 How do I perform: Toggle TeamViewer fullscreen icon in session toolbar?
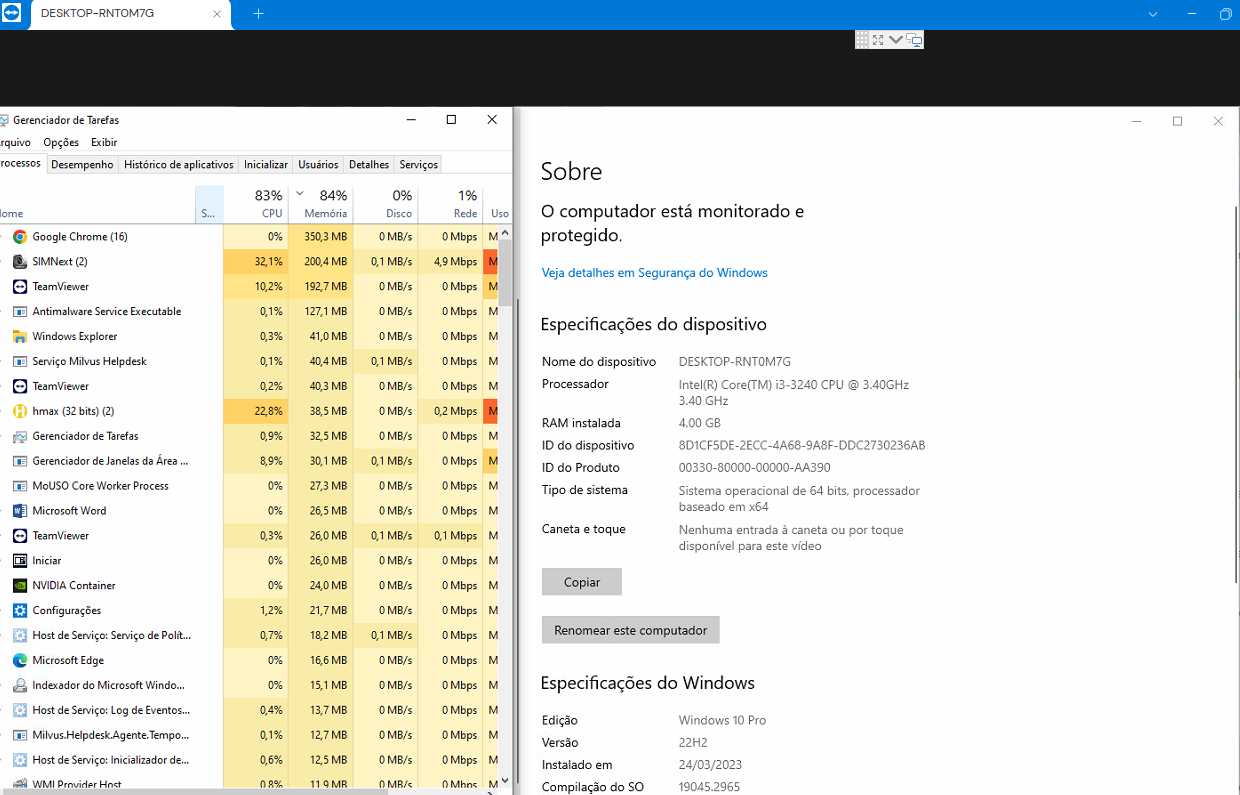[878, 40]
